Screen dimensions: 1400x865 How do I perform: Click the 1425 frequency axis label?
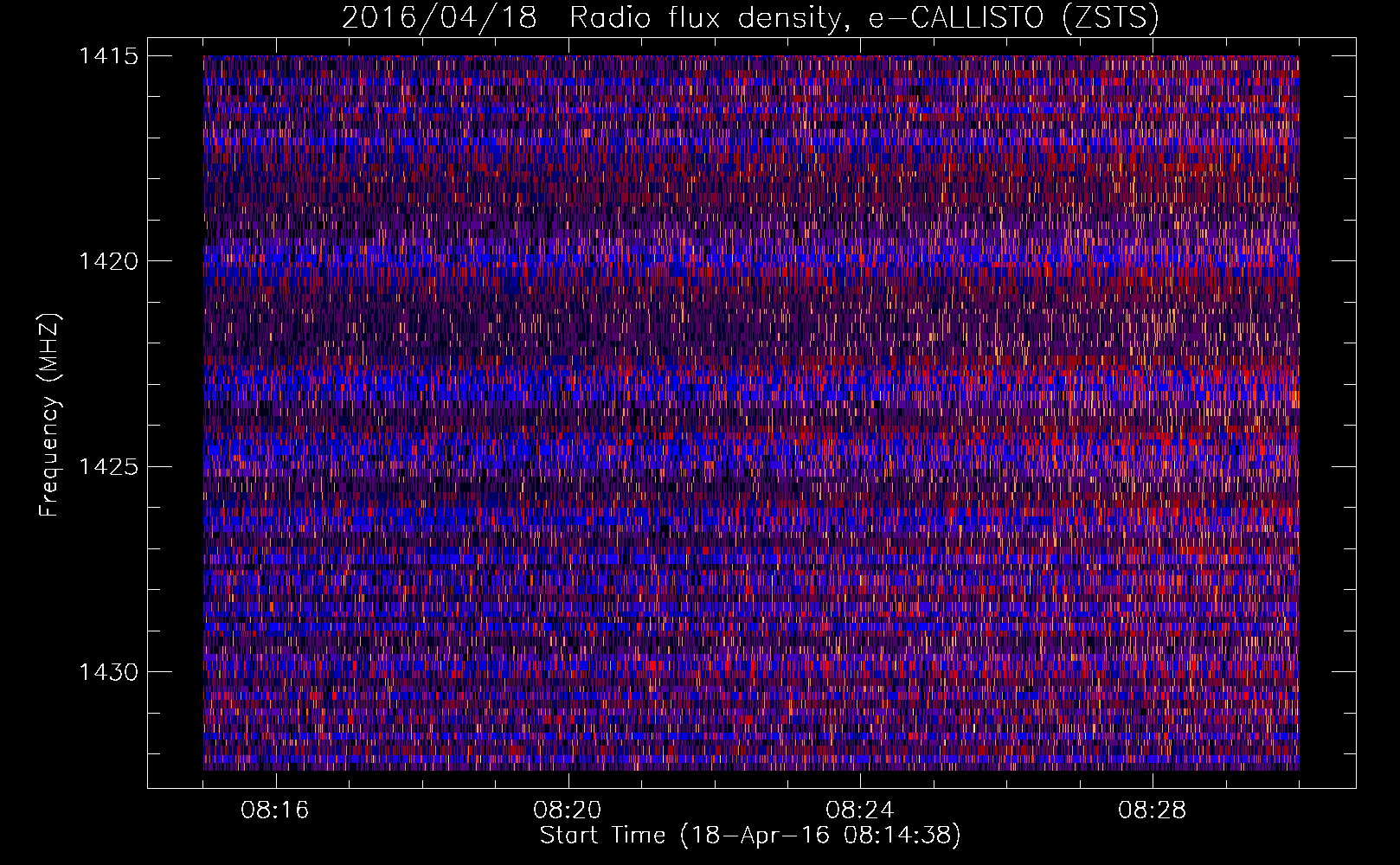(108, 467)
